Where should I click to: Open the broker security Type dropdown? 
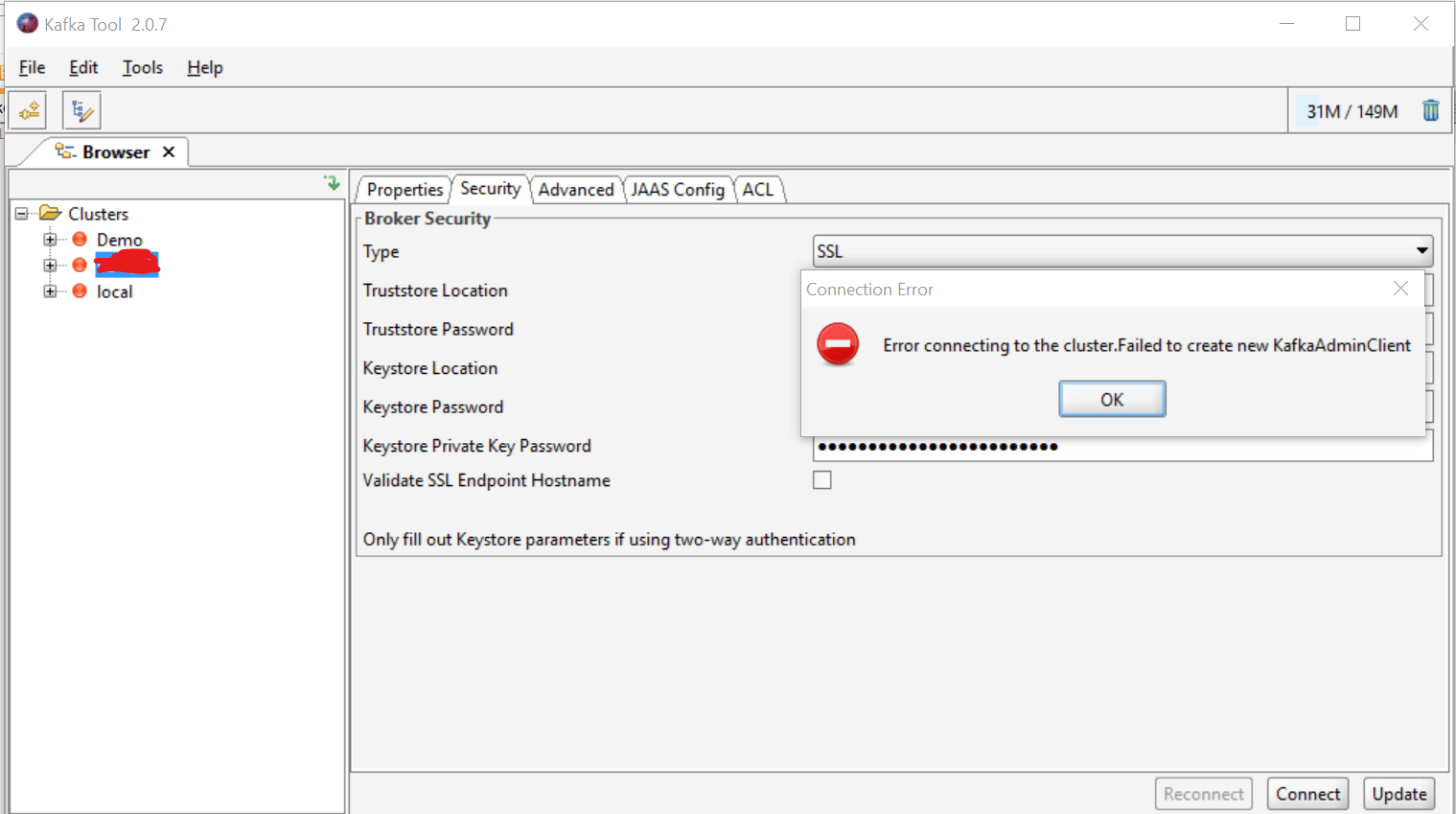[1421, 251]
